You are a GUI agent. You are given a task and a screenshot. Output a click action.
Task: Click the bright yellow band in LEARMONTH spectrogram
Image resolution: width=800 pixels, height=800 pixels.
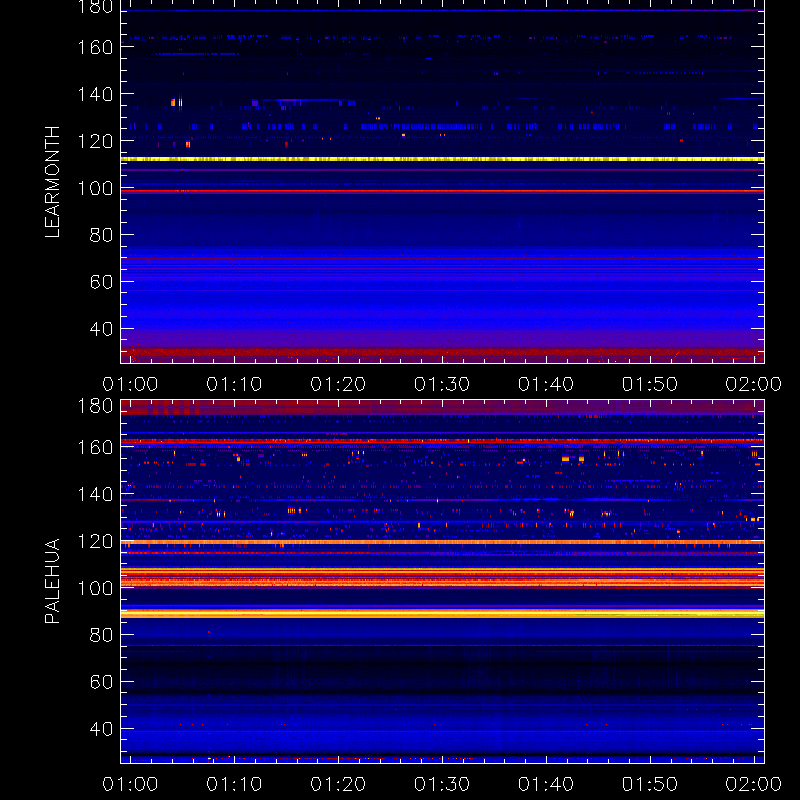point(442,159)
